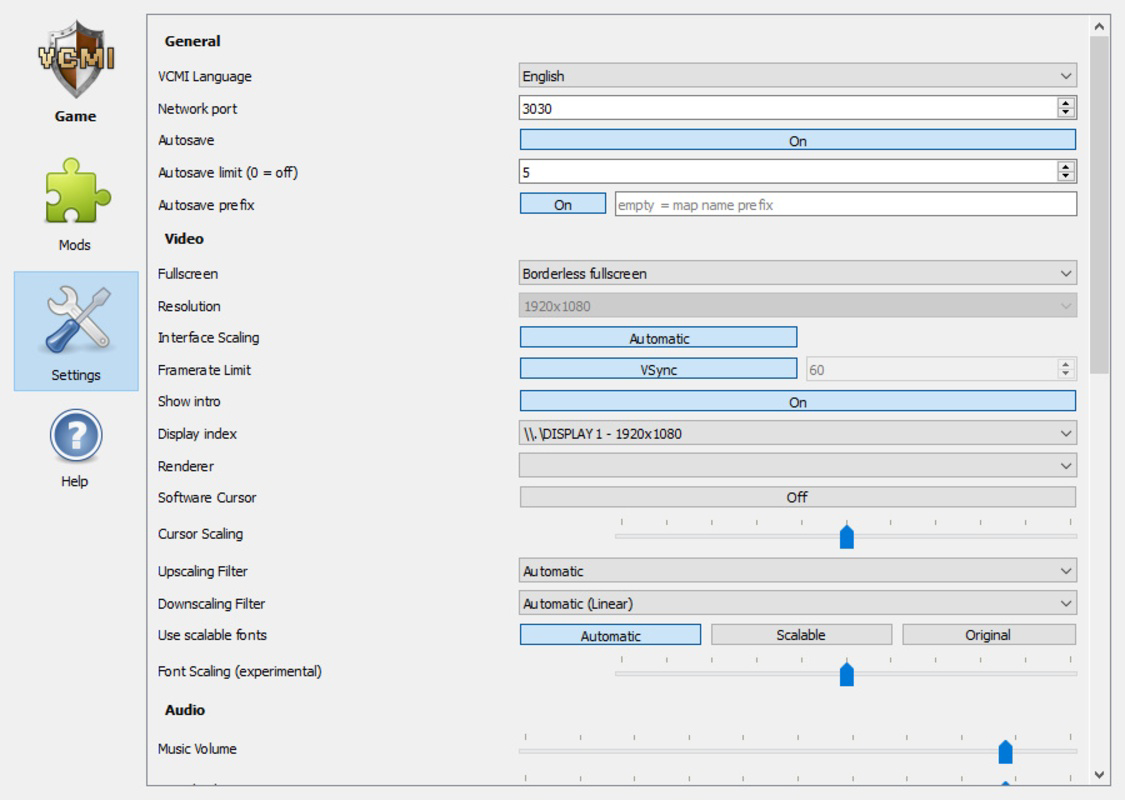Viewport: 1125px width, 800px height.
Task: Open the Display index dropdown
Action: click(797, 433)
